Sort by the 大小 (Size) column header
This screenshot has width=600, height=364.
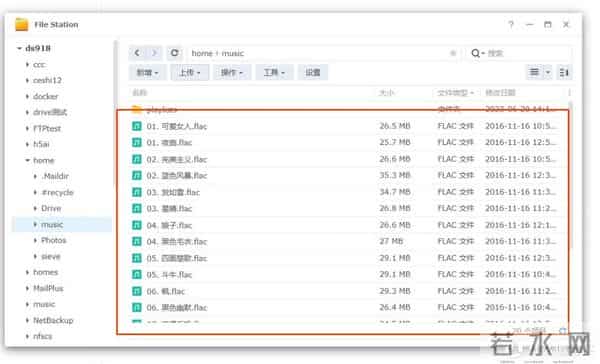coord(386,93)
